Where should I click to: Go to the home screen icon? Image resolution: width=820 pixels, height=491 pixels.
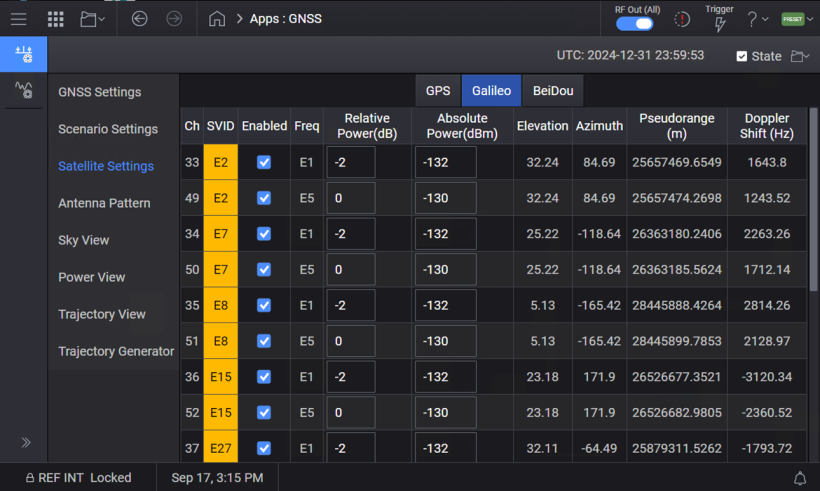217,19
